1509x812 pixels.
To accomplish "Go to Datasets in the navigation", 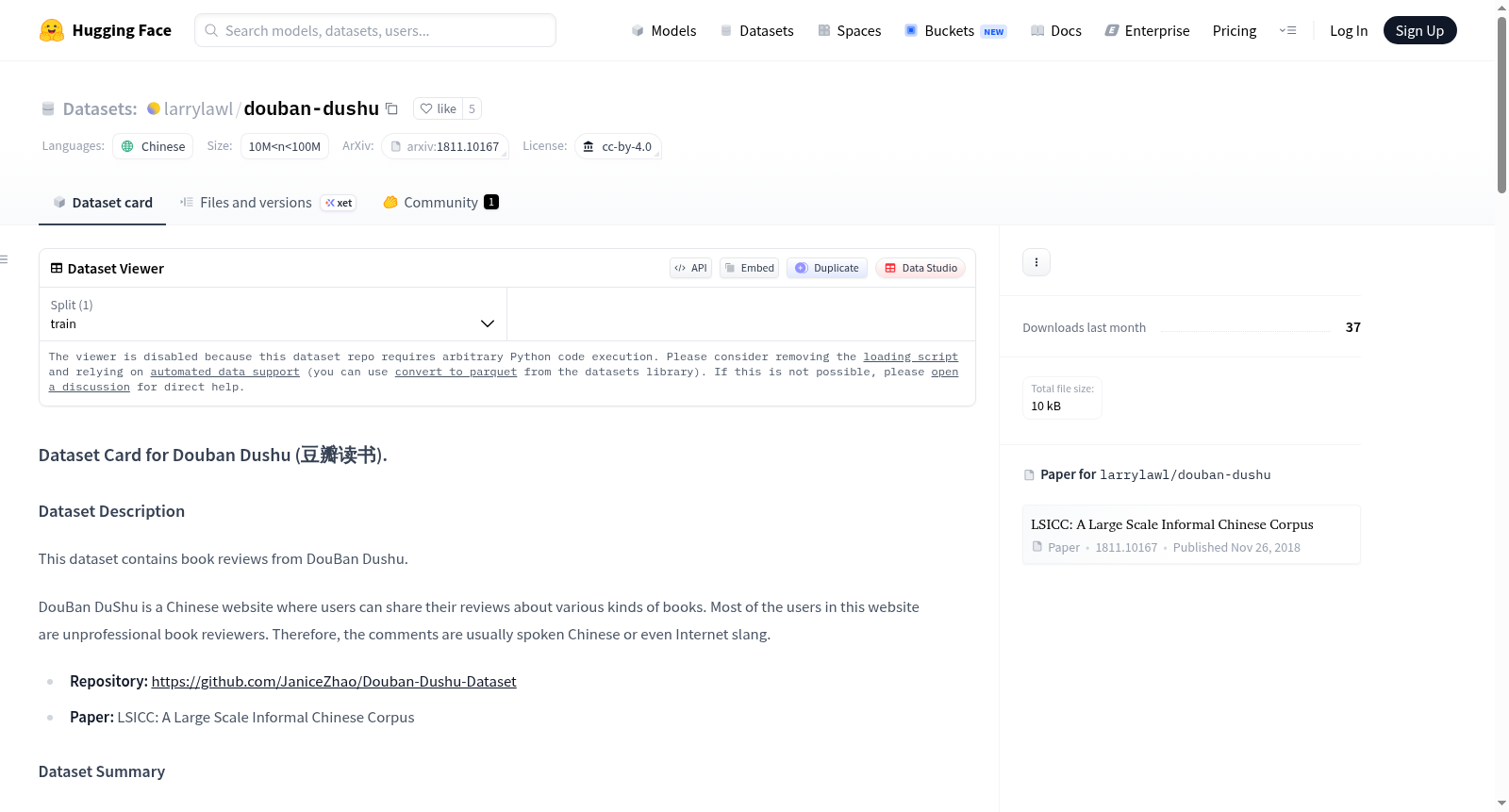I will [x=757, y=30].
